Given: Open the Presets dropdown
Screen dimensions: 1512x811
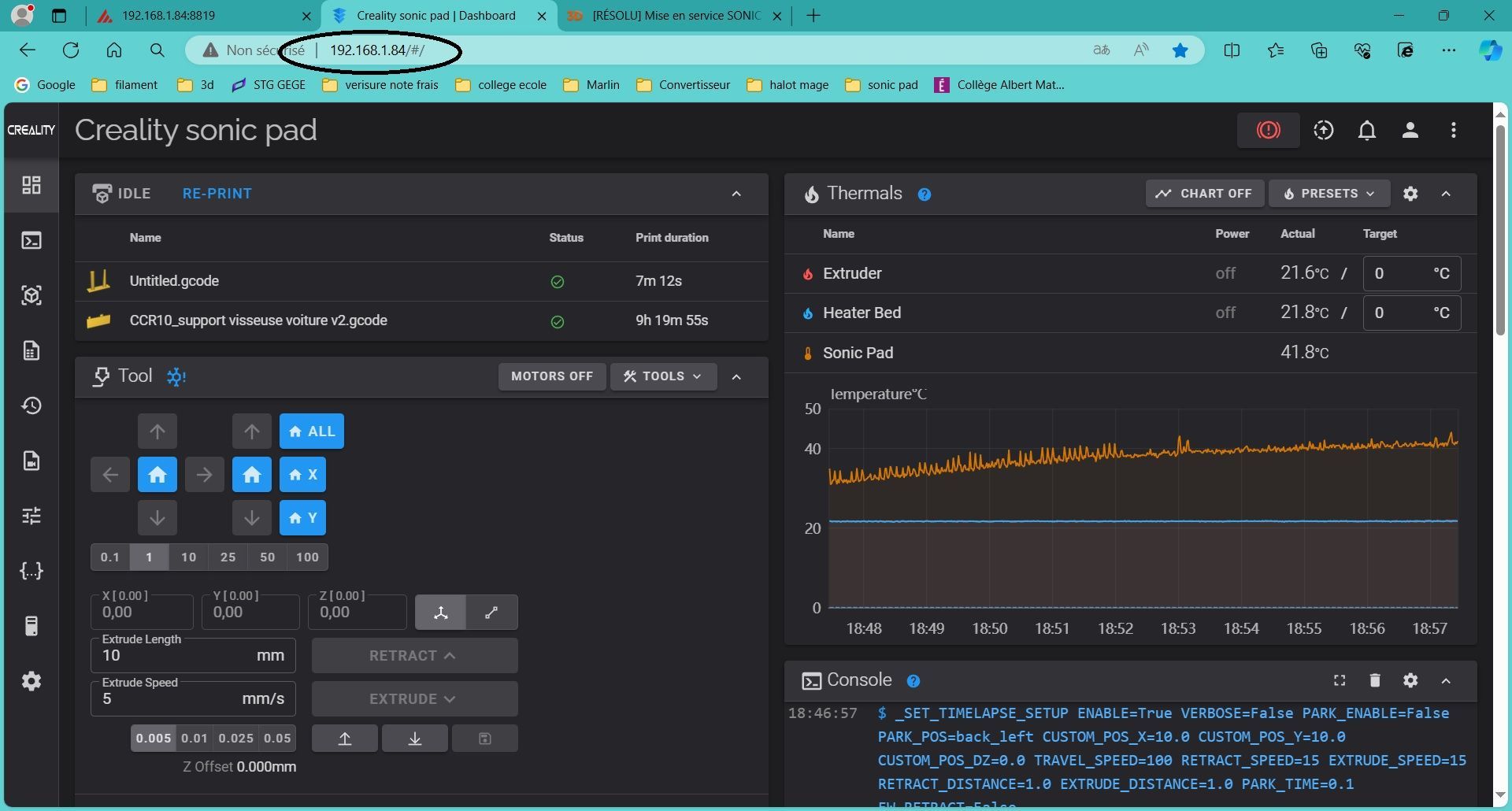Looking at the screenshot, I should (x=1329, y=194).
